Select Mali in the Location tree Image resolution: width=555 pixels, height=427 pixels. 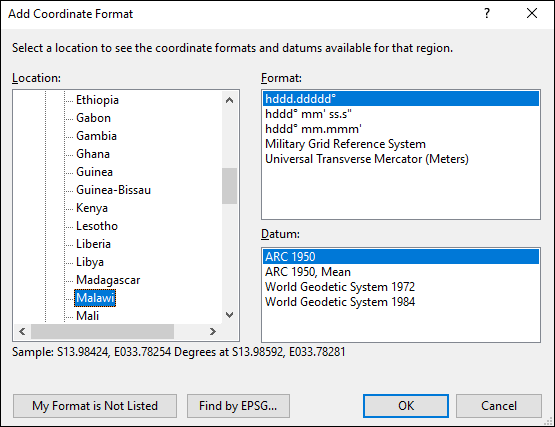pyautogui.click(x=87, y=316)
